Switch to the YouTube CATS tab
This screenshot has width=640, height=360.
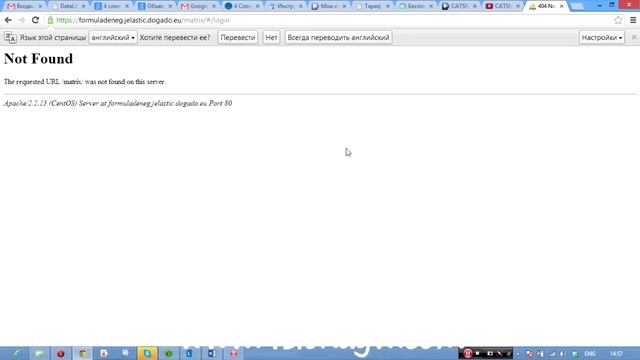(x=501, y=6)
